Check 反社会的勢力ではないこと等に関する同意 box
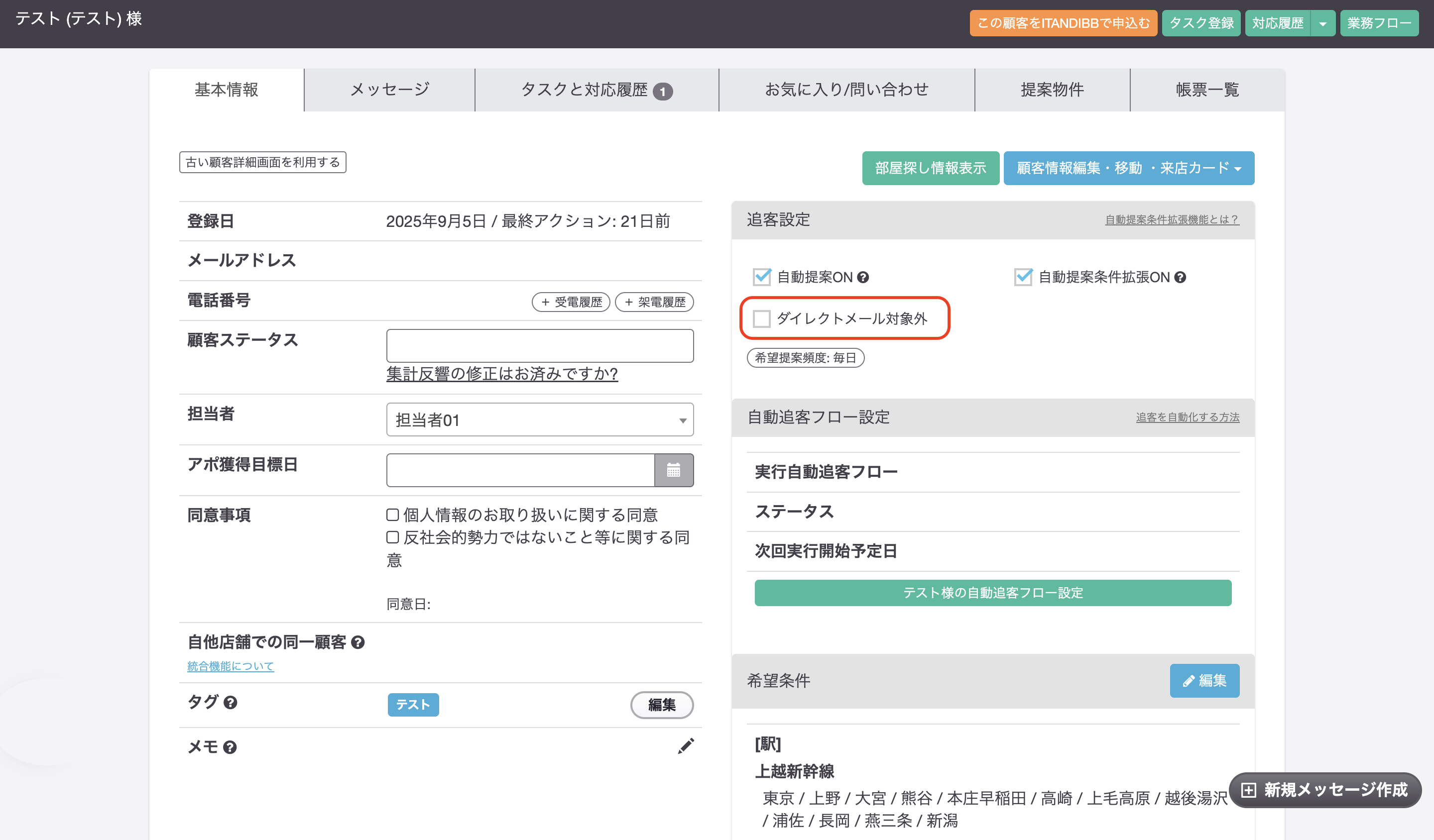 point(392,537)
